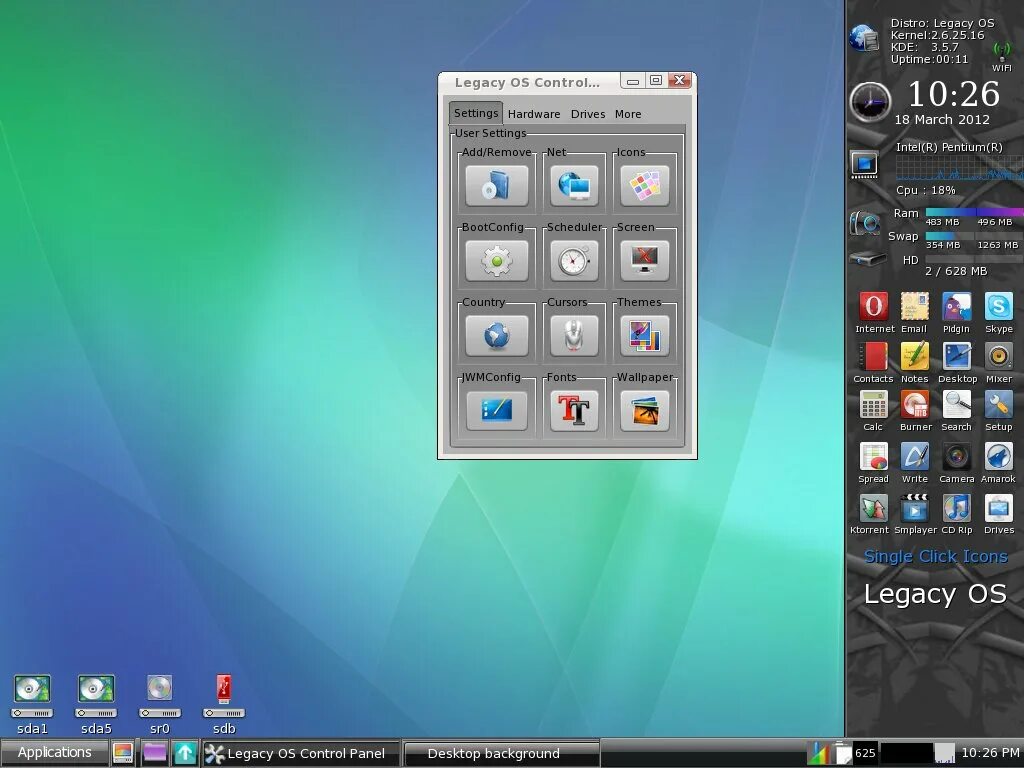Launch Ktorrent from the sidebar
Viewport: 1024px width, 768px height.
[x=873, y=508]
